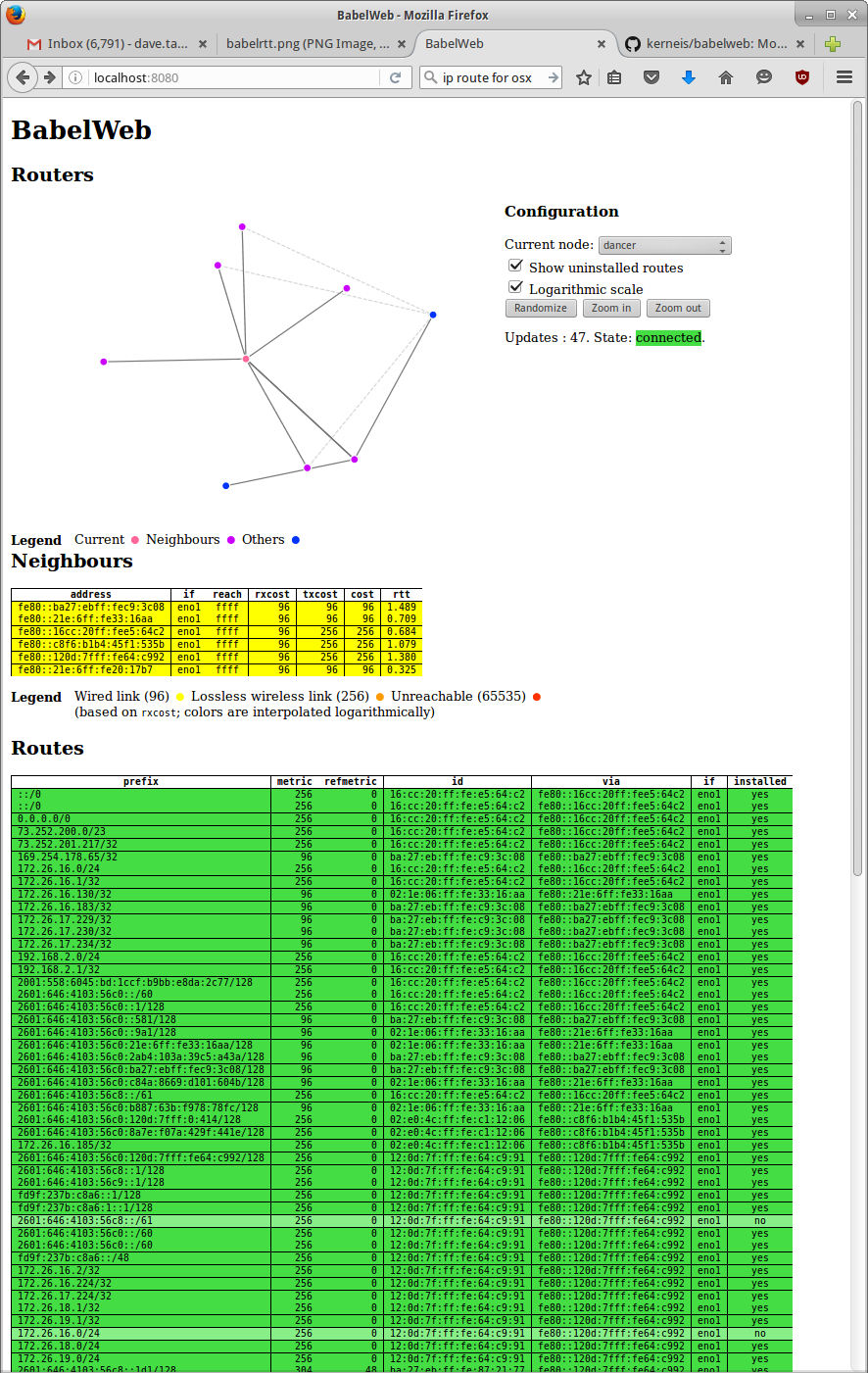The image size is (868, 1373).
Task: Click the 'txcost' column header in Neighbours
Action: point(320,594)
